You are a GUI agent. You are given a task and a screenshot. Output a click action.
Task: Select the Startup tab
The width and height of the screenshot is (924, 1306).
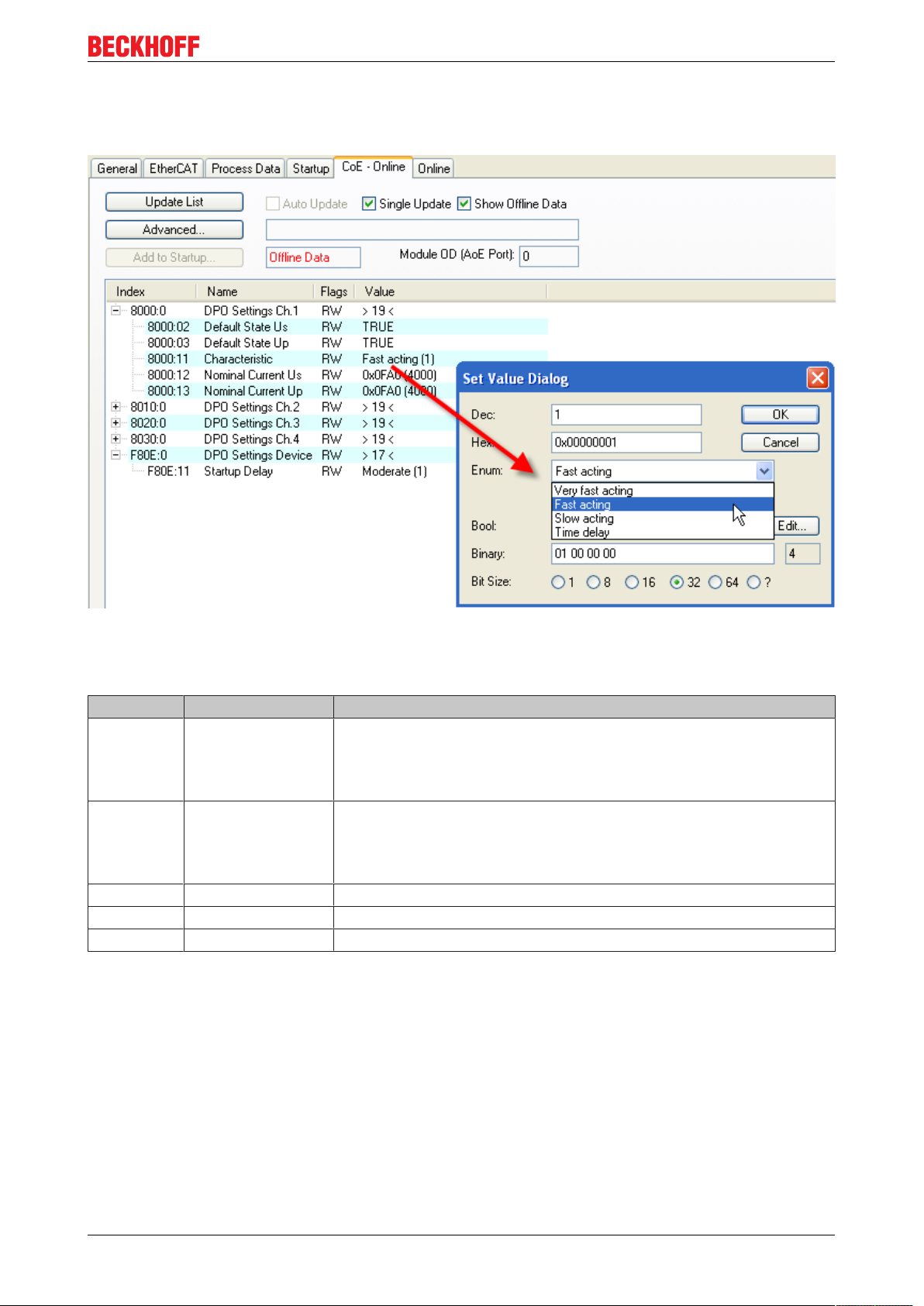pyautogui.click(x=311, y=168)
